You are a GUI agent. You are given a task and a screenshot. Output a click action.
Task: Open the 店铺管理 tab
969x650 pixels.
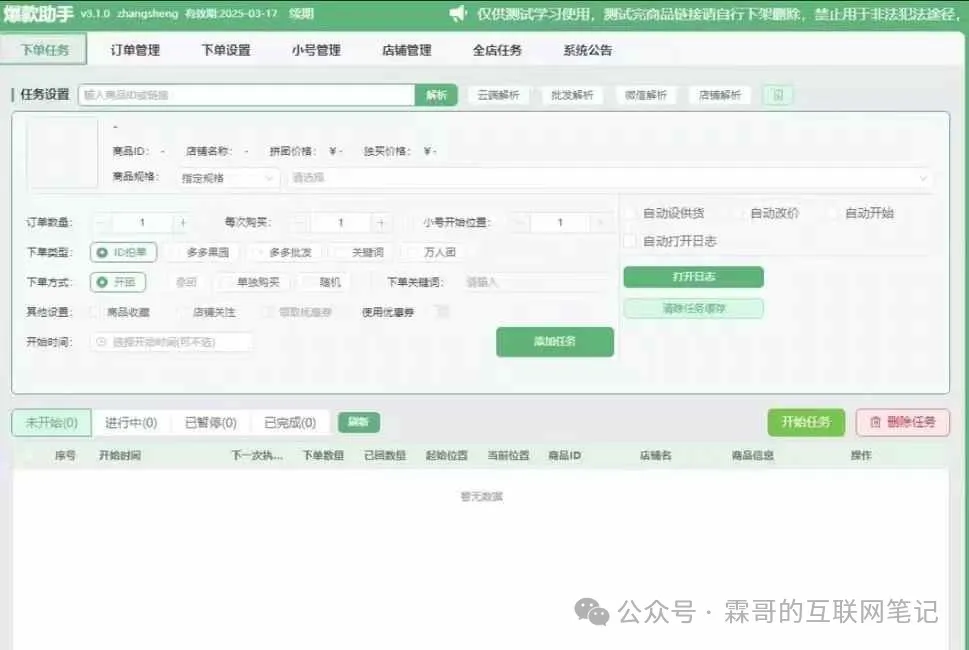pyautogui.click(x=406, y=50)
